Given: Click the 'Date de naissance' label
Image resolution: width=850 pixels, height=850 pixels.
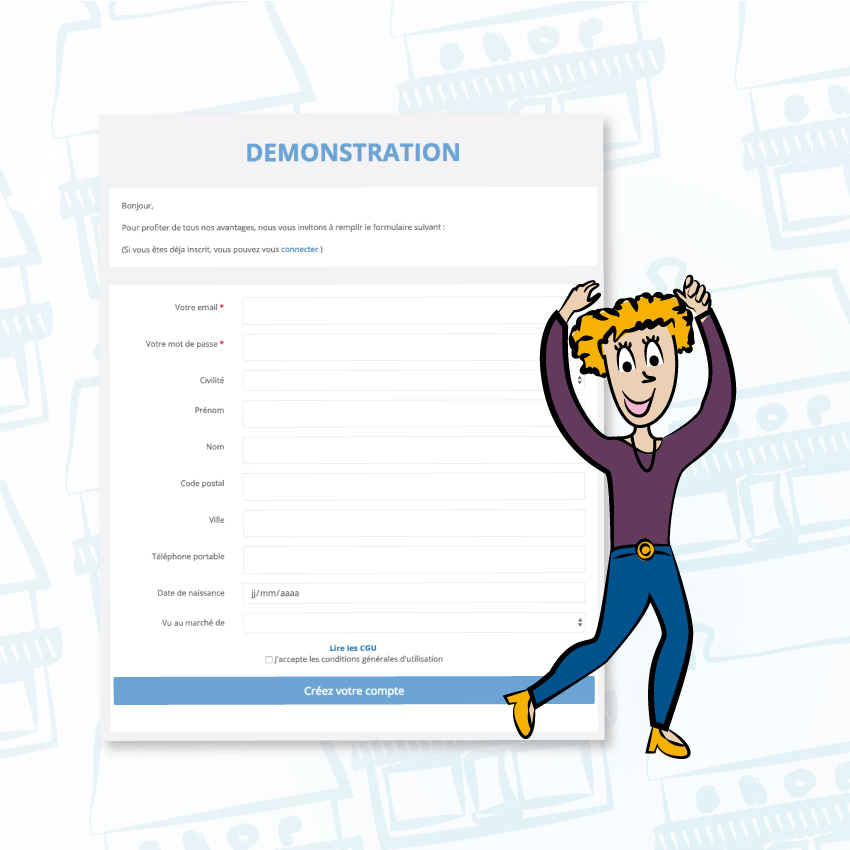Looking at the screenshot, I should [x=191, y=593].
